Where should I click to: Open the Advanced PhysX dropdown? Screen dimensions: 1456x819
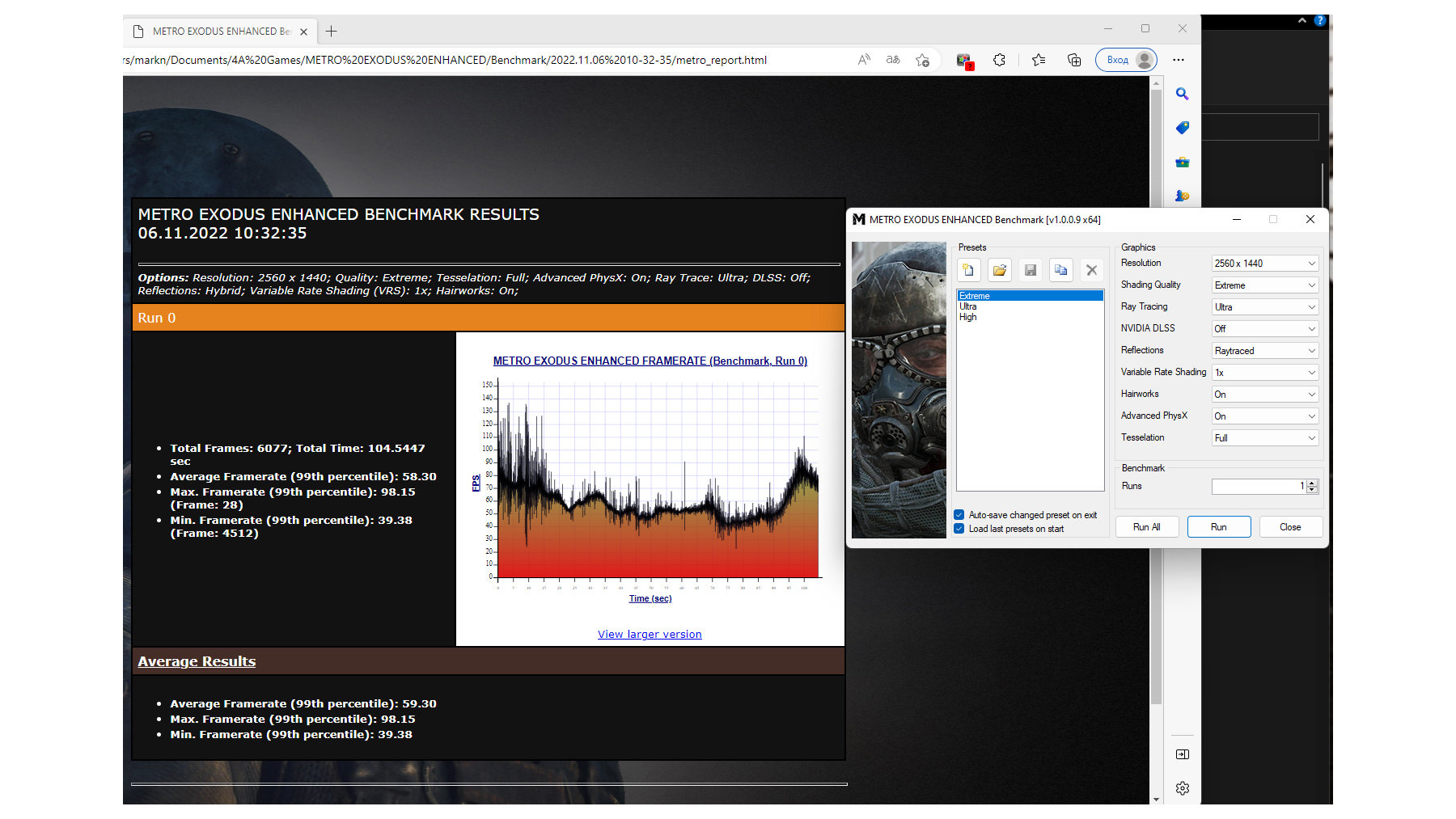click(1265, 416)
